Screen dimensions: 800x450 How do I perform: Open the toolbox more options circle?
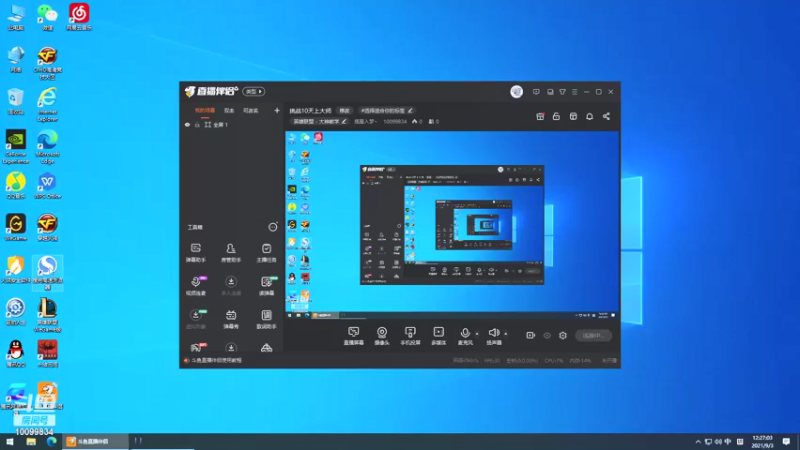tap(273, 227)
